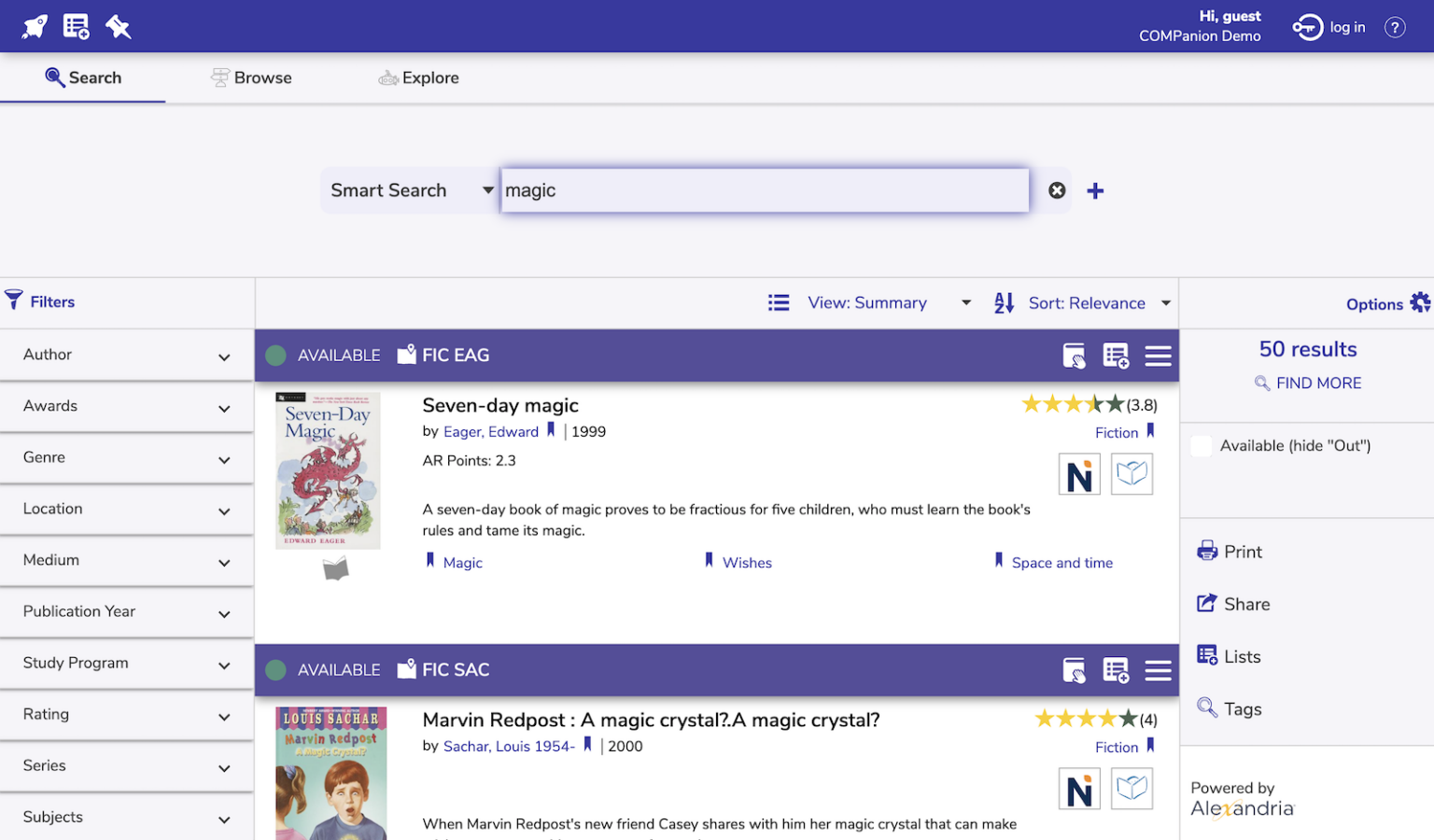The height and width of the screenshot is (840, 1434).
Task: Click the pin icon in top bar
Action: pyautogui.click(x=118, y=26)
